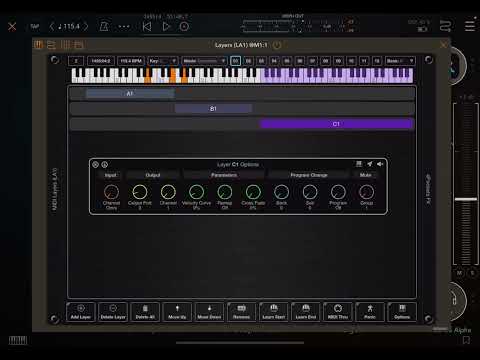Click the Bank knob in Program Change

pyautogui.click(x=281, y=192)
